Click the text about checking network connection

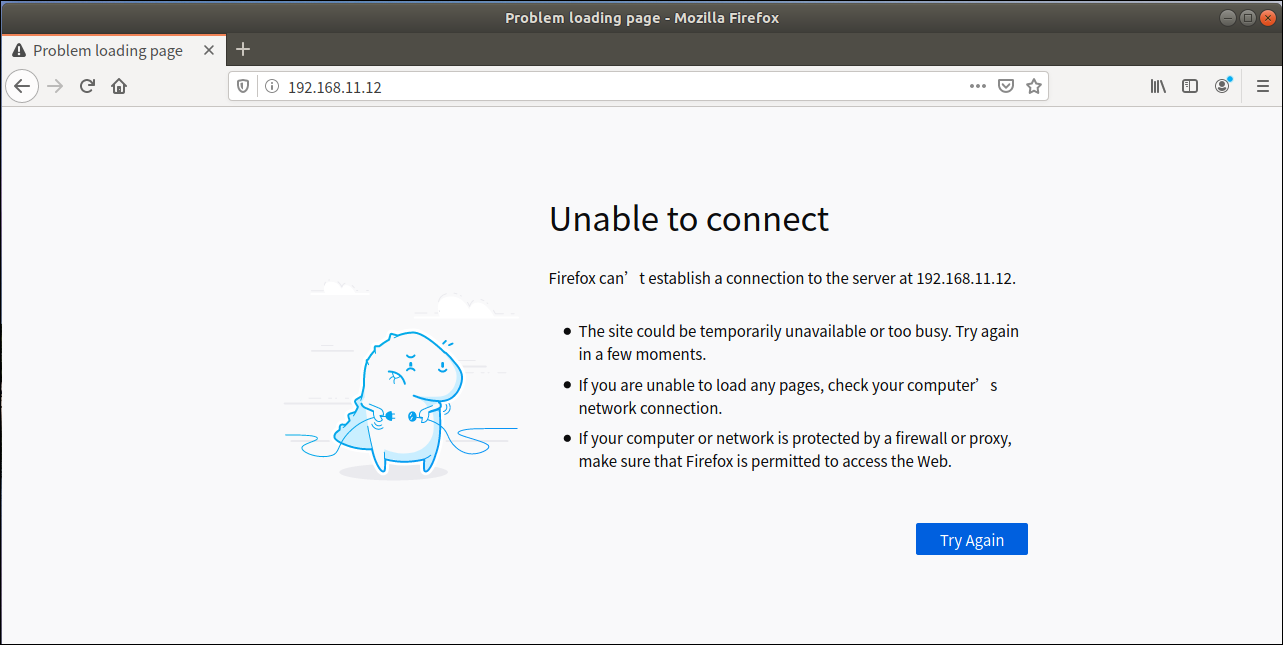coord(788,396)
